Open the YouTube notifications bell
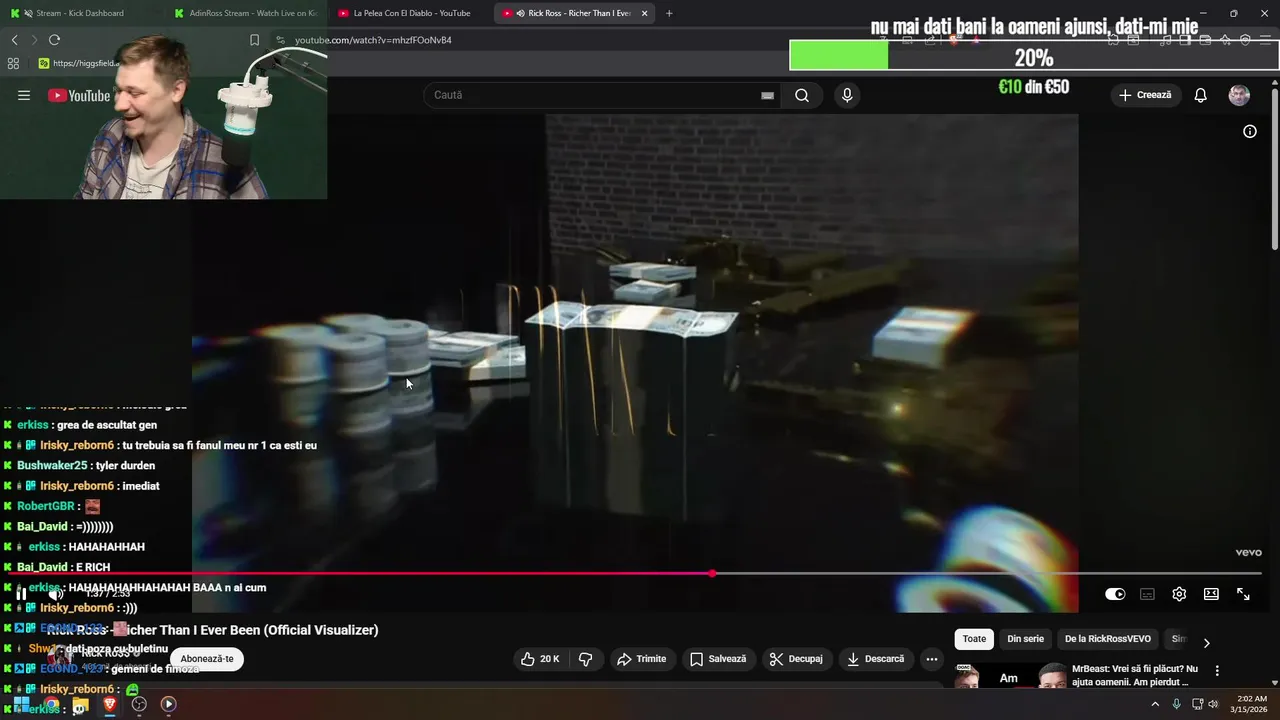This screenshot has height=720, width=1280. [x=1200, y=95]
